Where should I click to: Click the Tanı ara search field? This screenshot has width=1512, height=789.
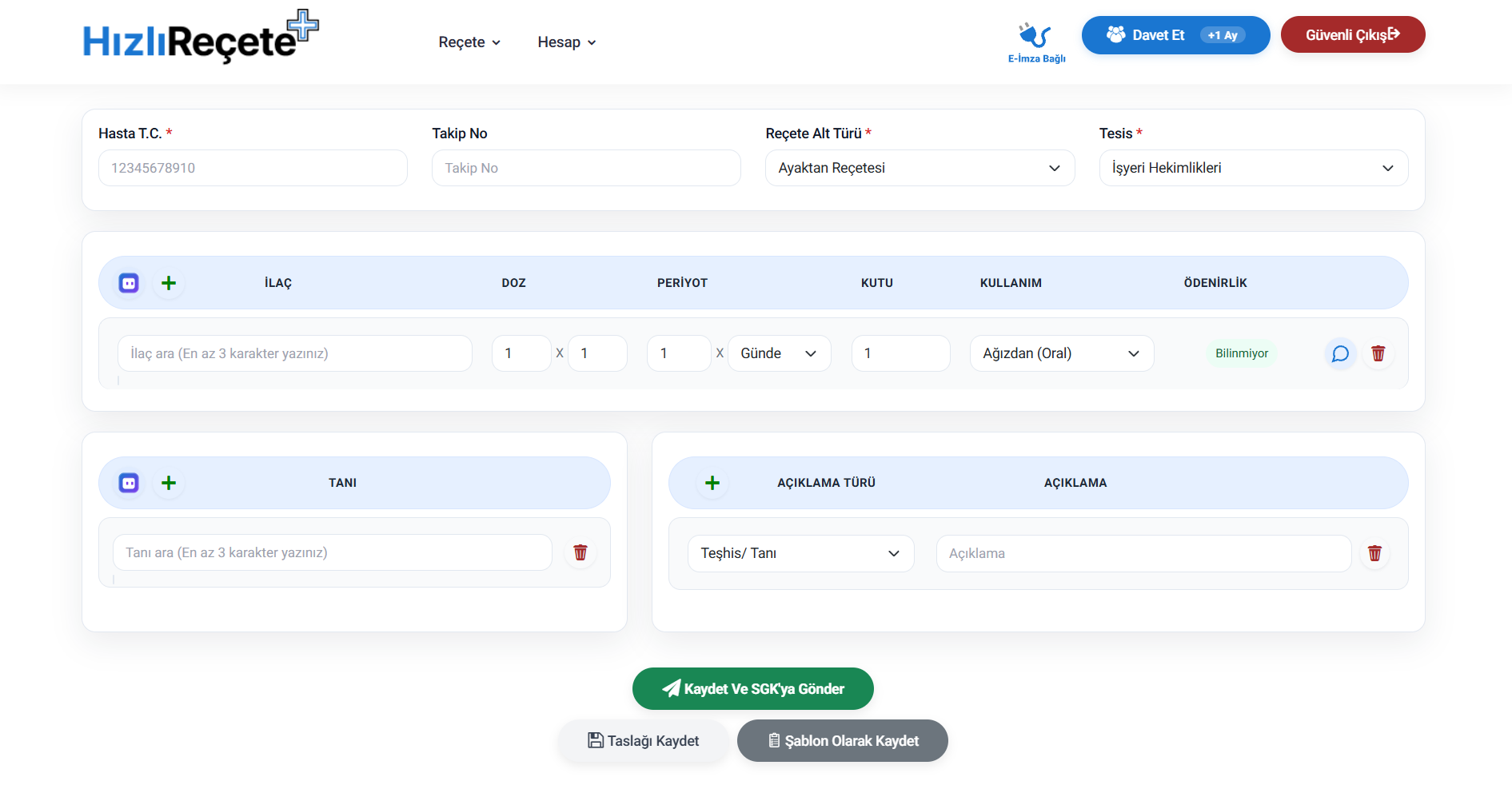tap(333, 552)
